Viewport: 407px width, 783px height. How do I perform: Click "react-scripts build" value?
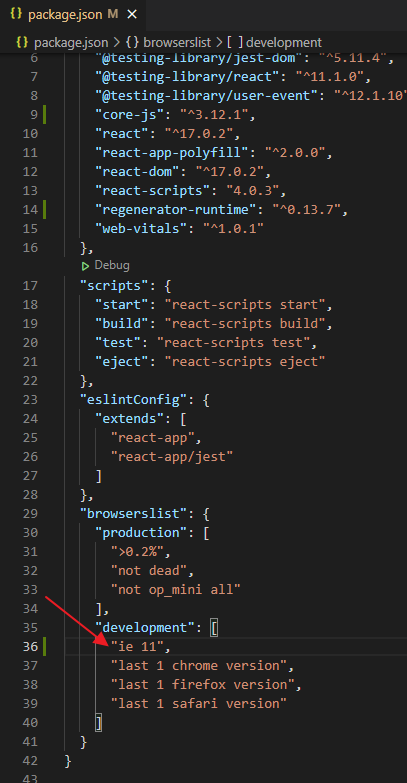click(245, 324)
